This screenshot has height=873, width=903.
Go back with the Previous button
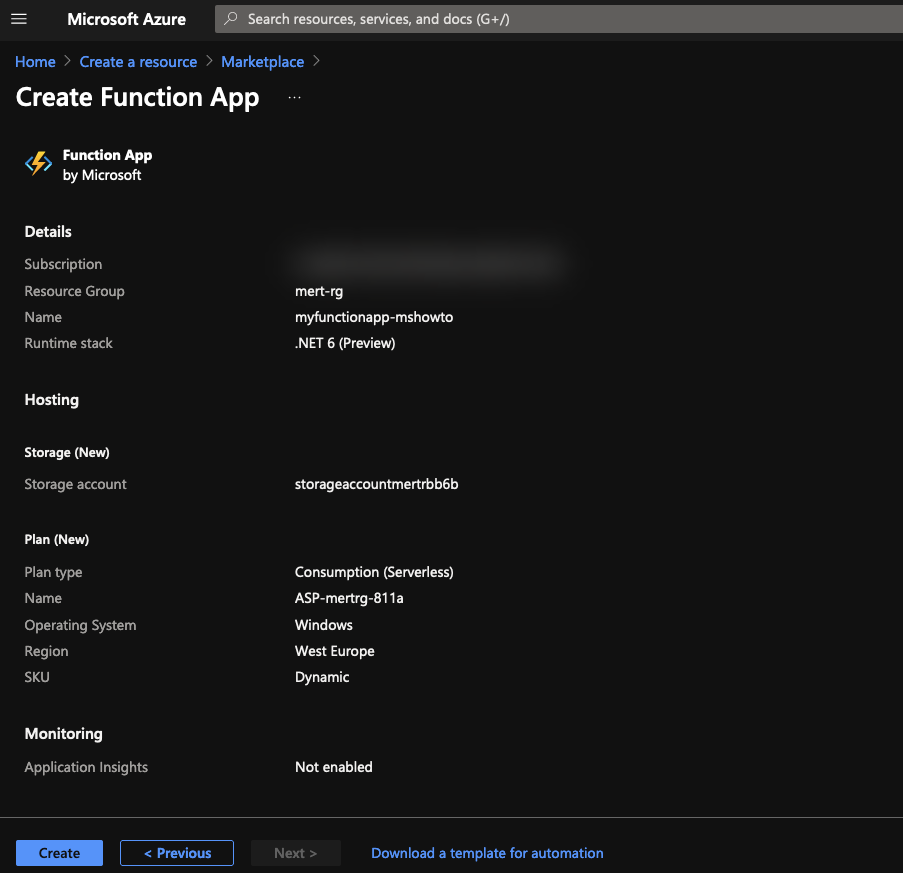pyautogui.click(x=177, y=853)
